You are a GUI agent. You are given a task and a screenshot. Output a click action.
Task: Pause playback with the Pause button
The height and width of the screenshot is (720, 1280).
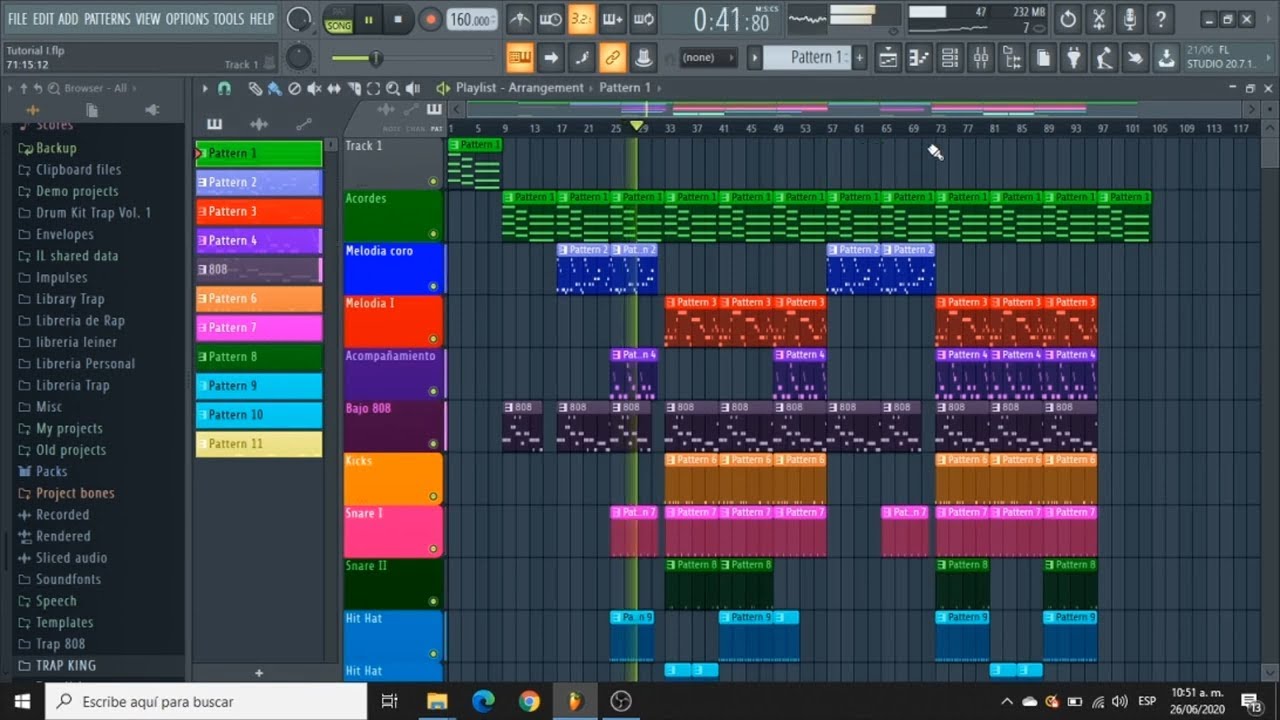point(368,19)
